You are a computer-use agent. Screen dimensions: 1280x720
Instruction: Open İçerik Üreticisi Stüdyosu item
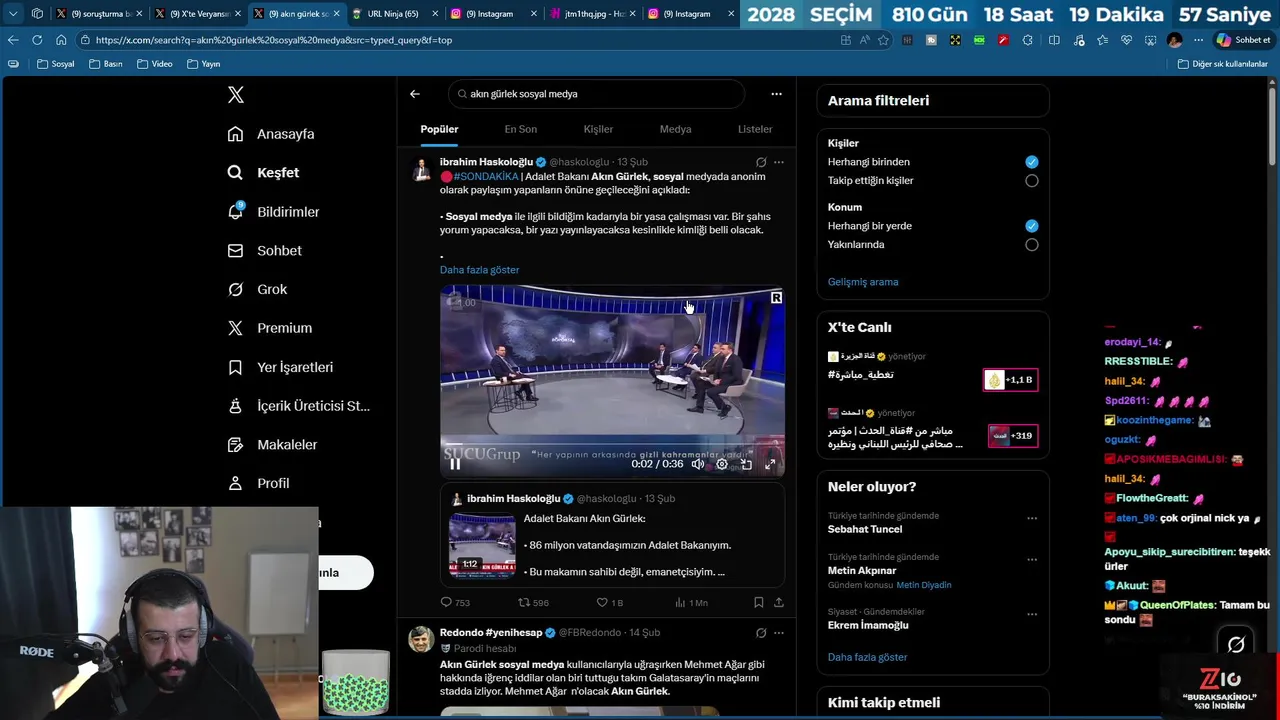tap(299, 406)
